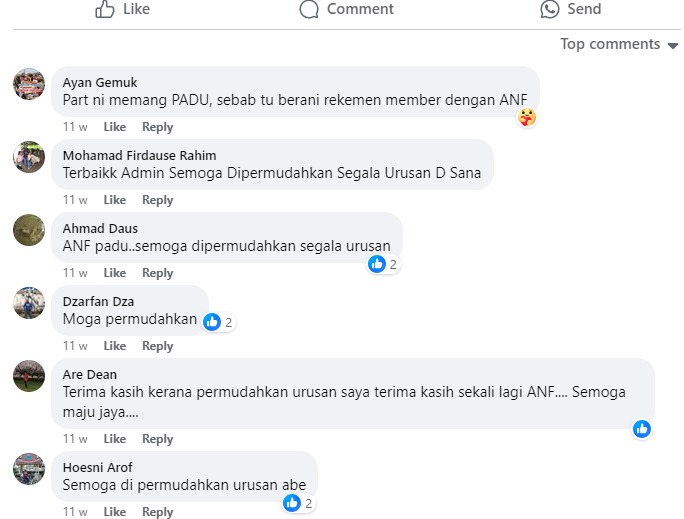Click the reaction emoji on Ayan Gemuk's comment
Screen dimensions: 684x519
527,117
